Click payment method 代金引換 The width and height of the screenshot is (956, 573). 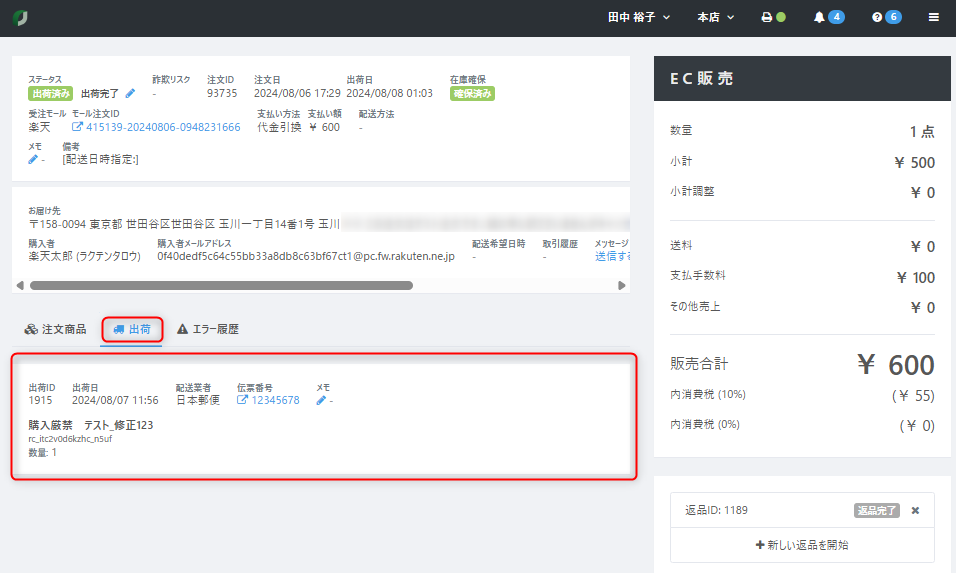(279, 127)
